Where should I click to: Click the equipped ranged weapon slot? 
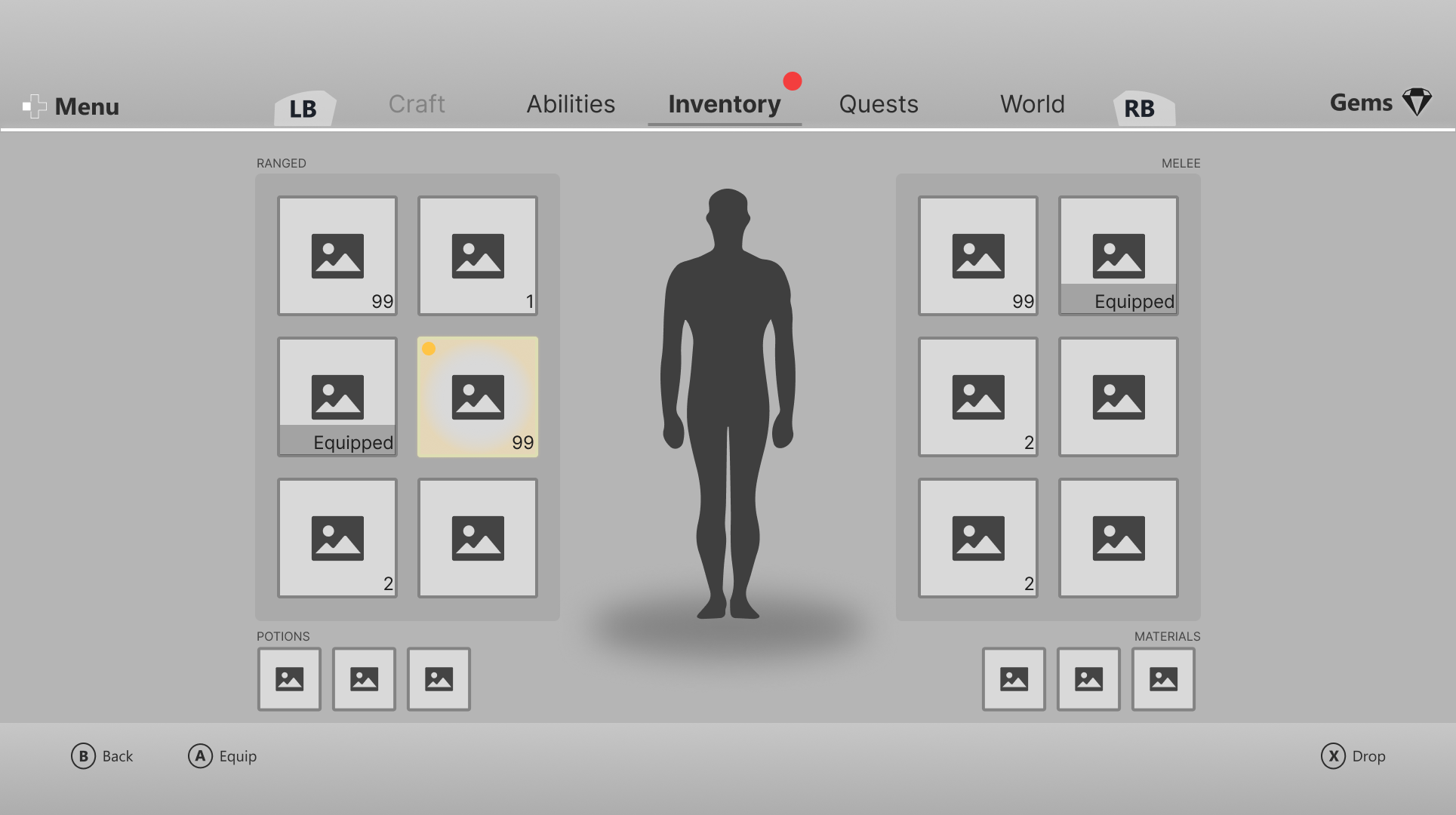[x=337, y=396]
